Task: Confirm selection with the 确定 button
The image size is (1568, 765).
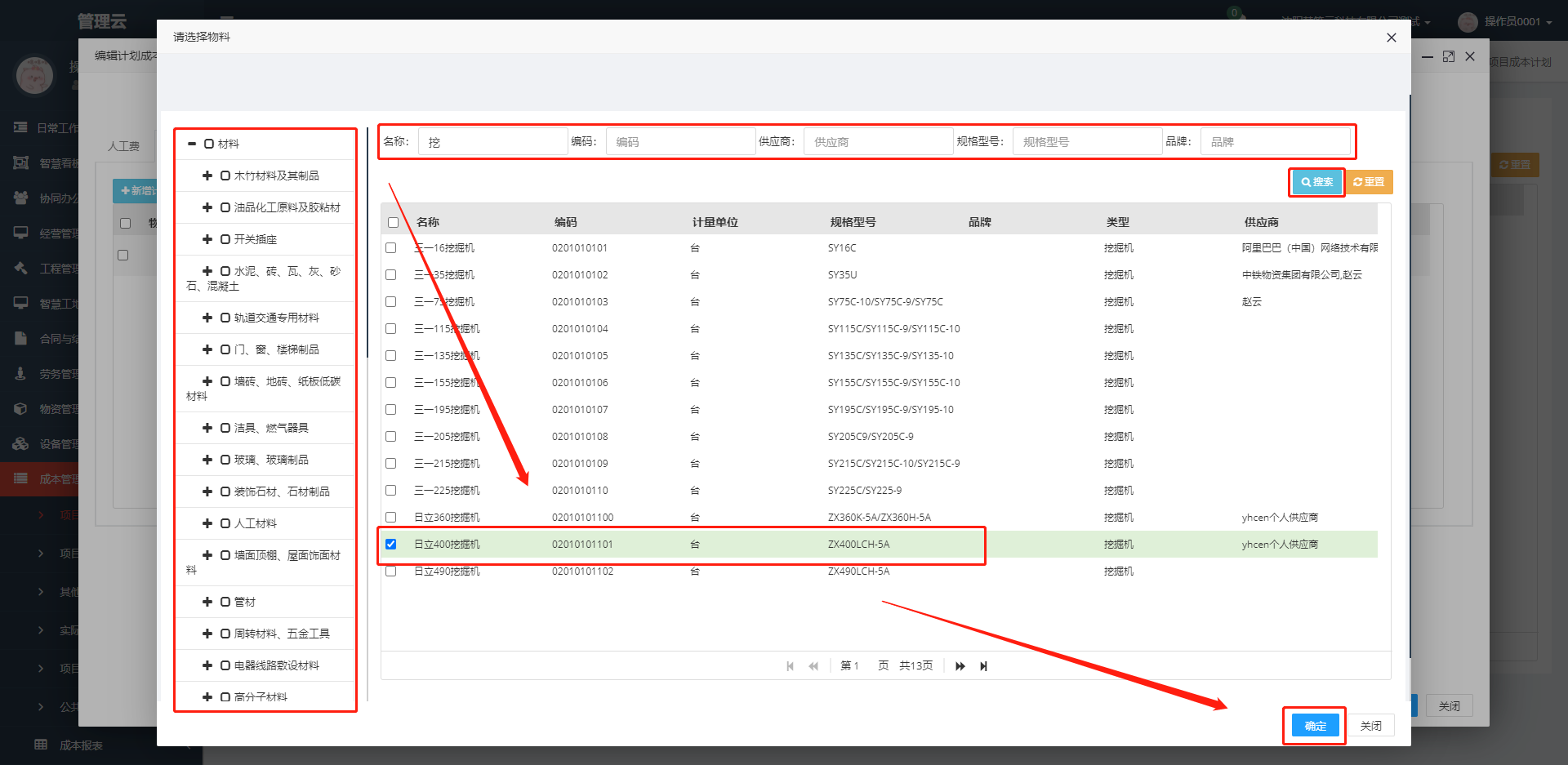Action: 1316,726
